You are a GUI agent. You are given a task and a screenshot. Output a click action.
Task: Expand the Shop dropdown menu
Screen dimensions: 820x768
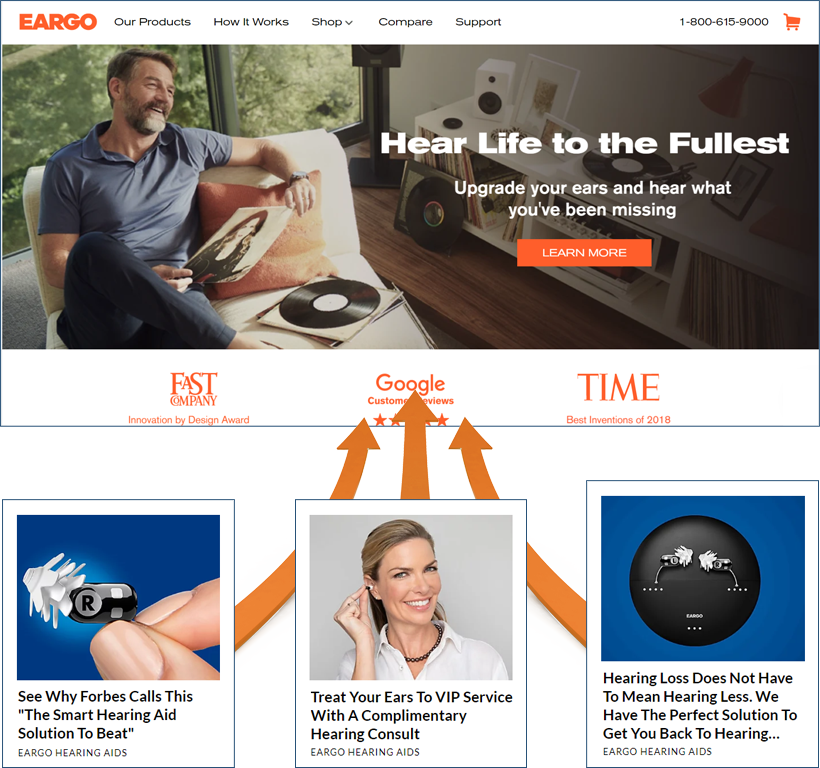(x=332, y=22)
